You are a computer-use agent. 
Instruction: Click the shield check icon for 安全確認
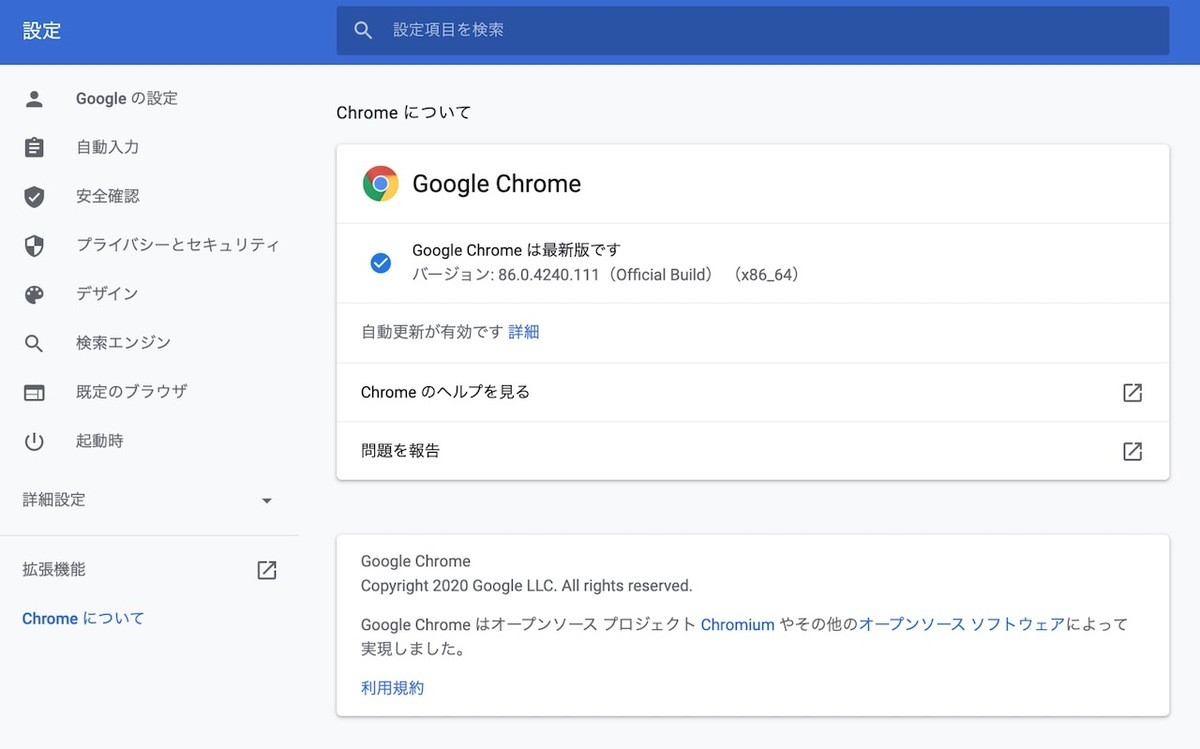34,196
